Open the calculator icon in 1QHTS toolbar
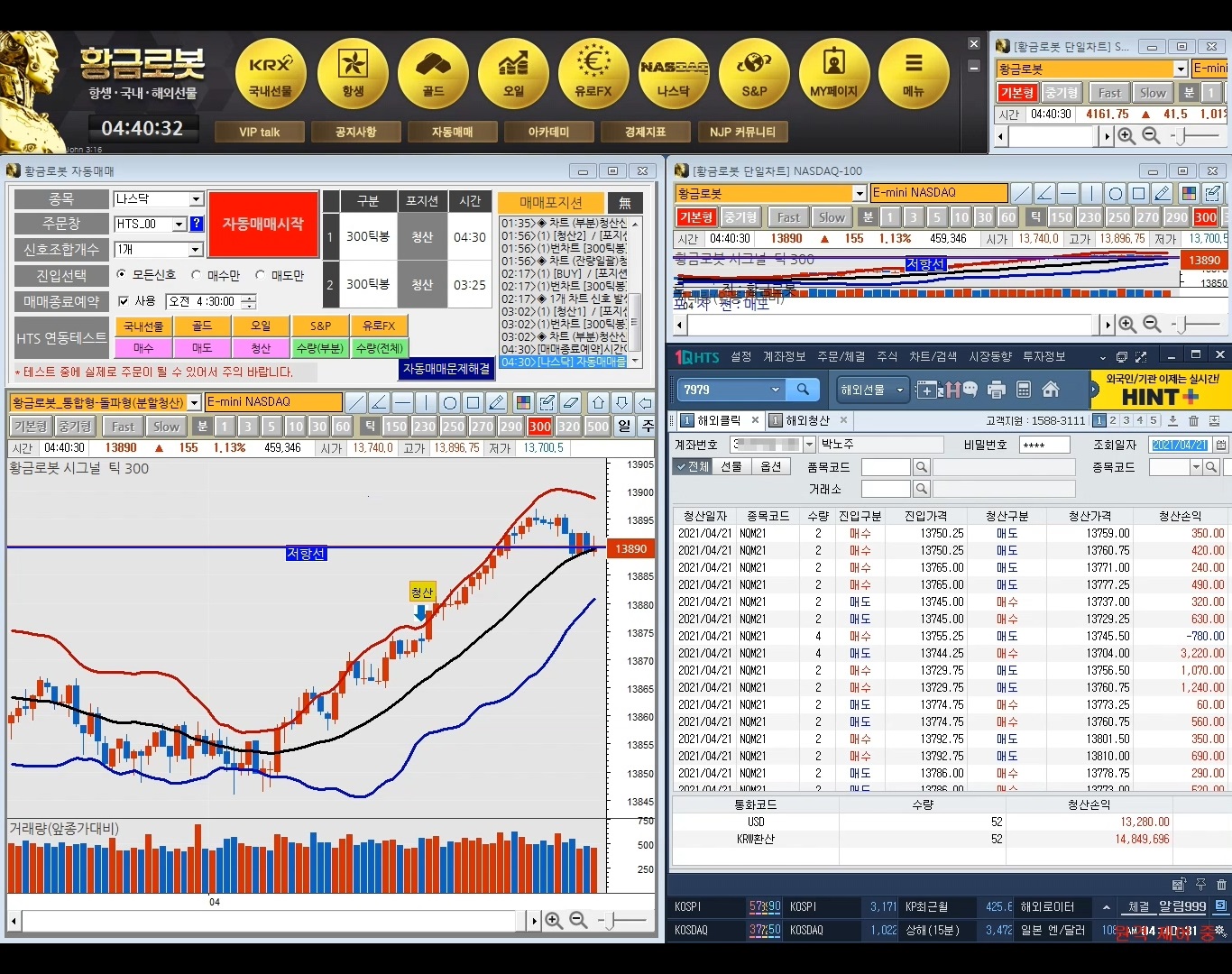The width and height of the screenshot is (1232, 974). click(1024, 390)
